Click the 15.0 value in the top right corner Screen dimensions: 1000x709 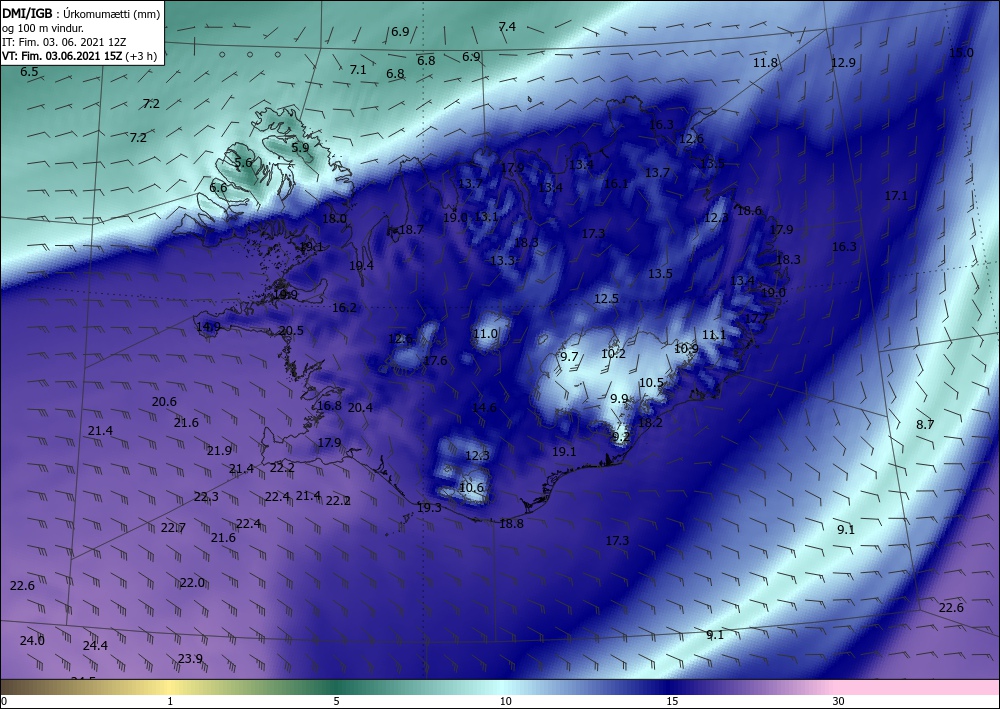[961, 52]
